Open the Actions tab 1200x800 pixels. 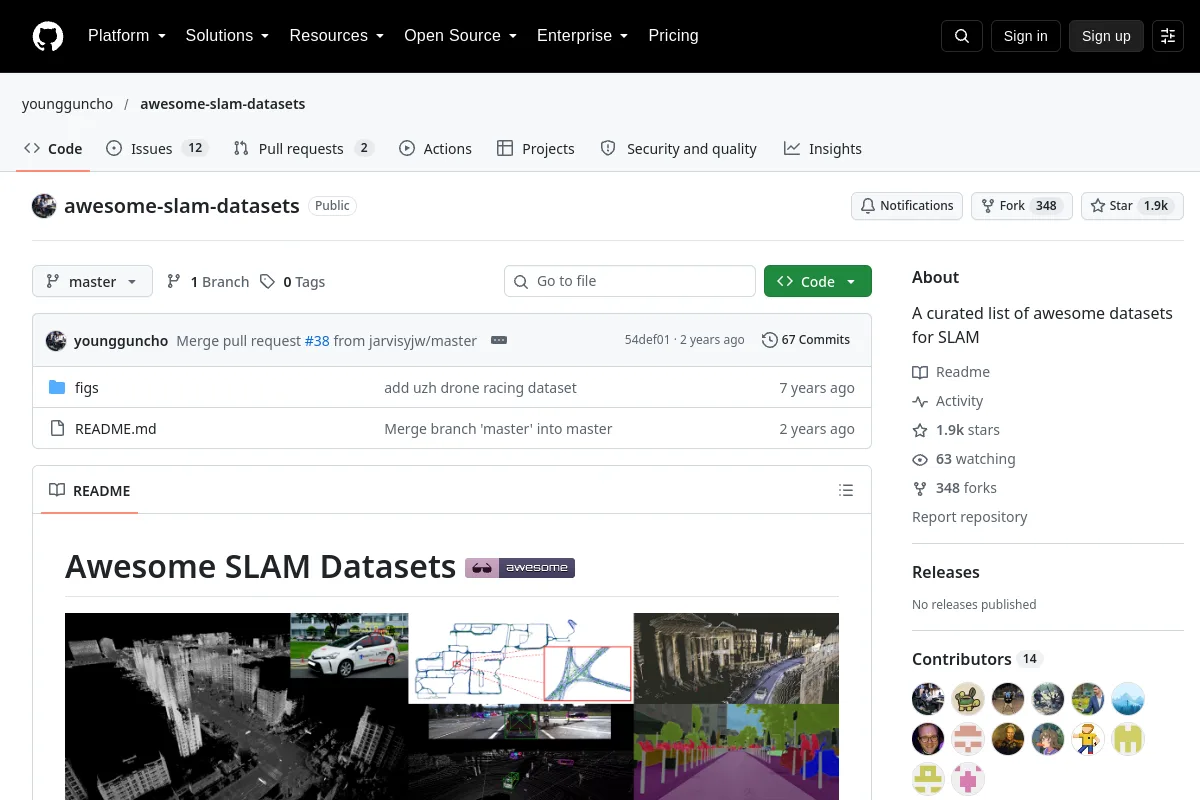[x=435, y=148]
